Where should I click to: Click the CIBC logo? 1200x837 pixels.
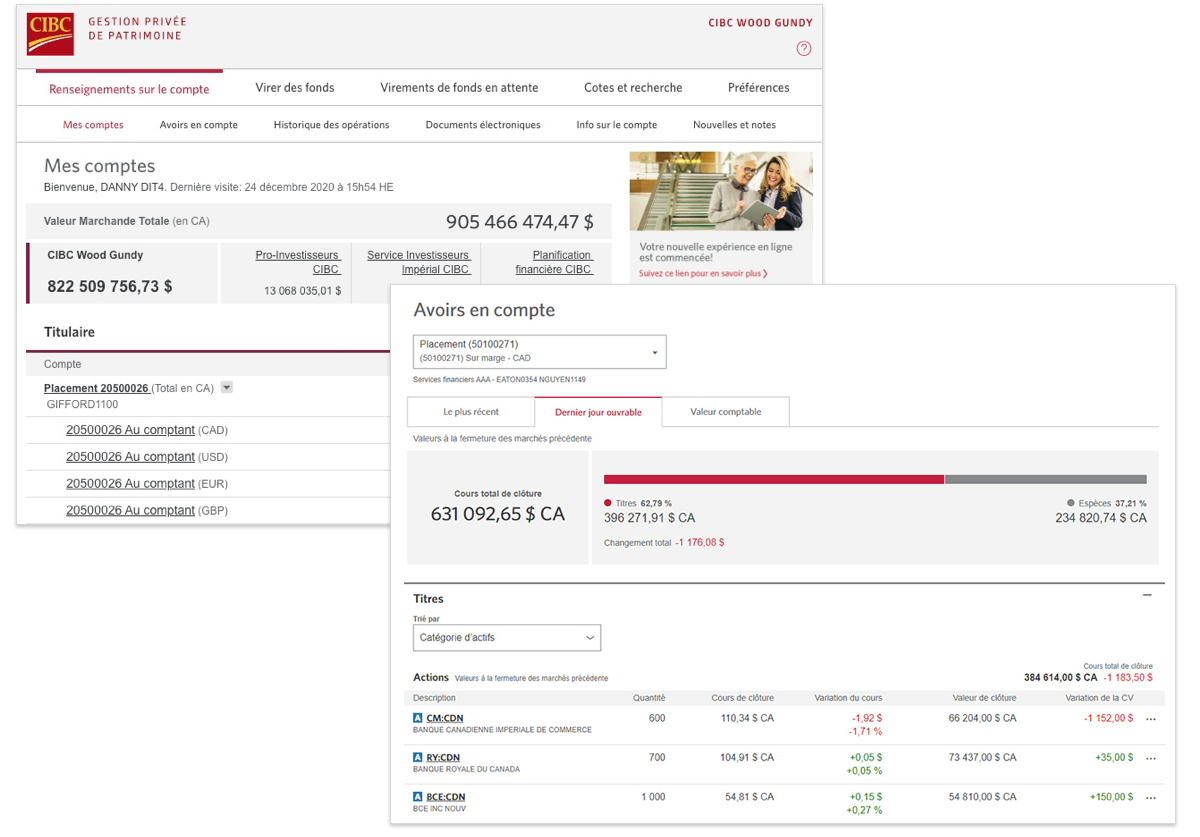(51, 34)
